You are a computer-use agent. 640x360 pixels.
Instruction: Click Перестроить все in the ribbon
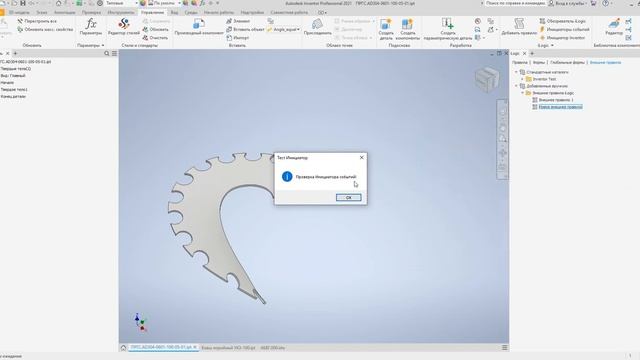click(x=37, y=21)
